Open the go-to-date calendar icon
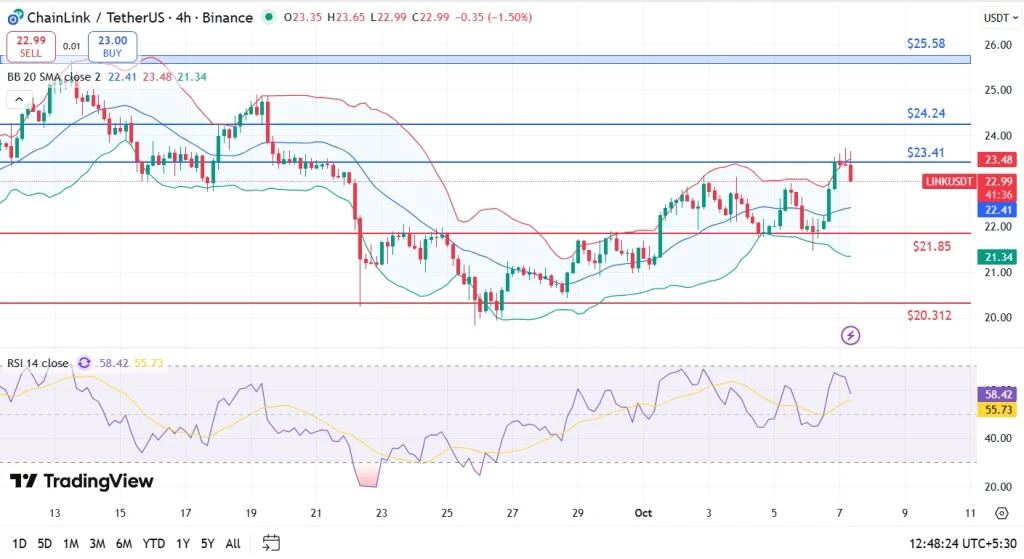Screen dimensions: 1024x559 click(x=271, y=543)
